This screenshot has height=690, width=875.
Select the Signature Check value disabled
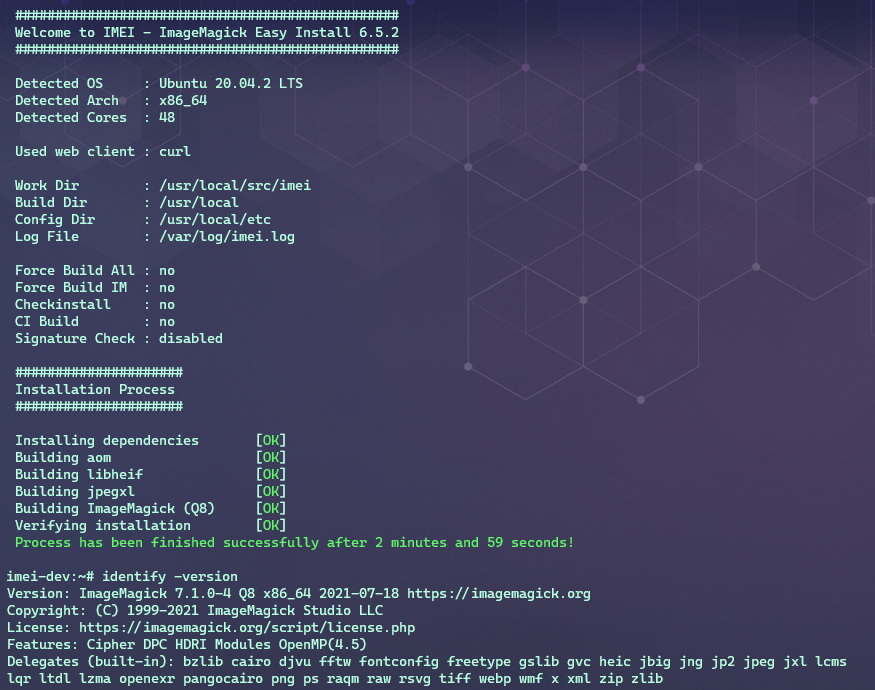(191, 338)
